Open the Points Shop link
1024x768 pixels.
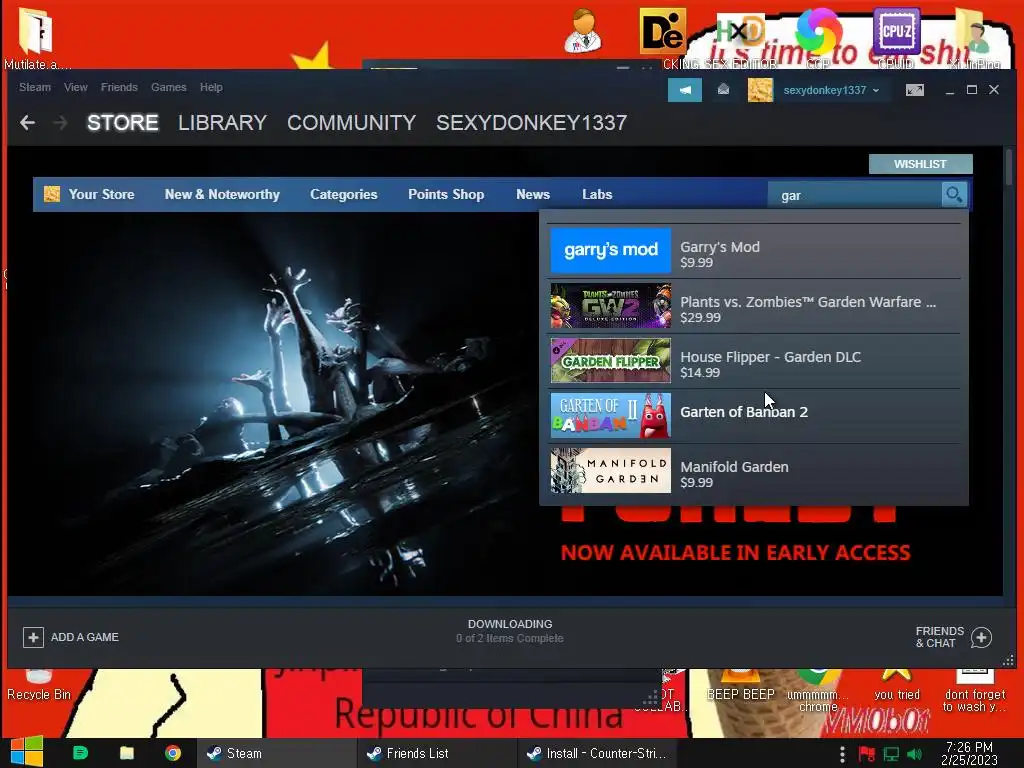tap(446, 194)
